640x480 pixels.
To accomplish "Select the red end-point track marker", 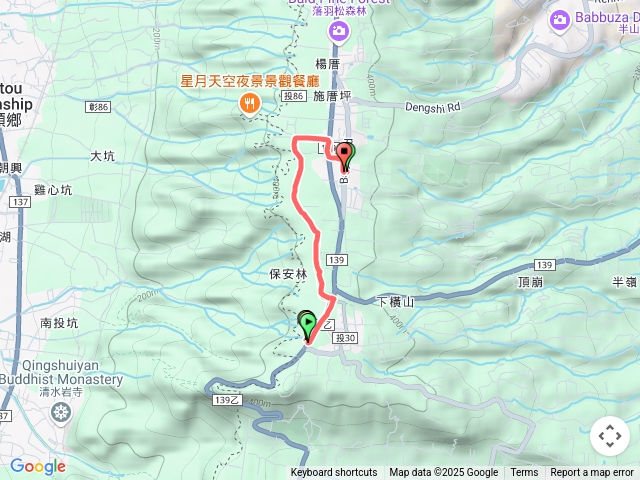I will point(345,158).
